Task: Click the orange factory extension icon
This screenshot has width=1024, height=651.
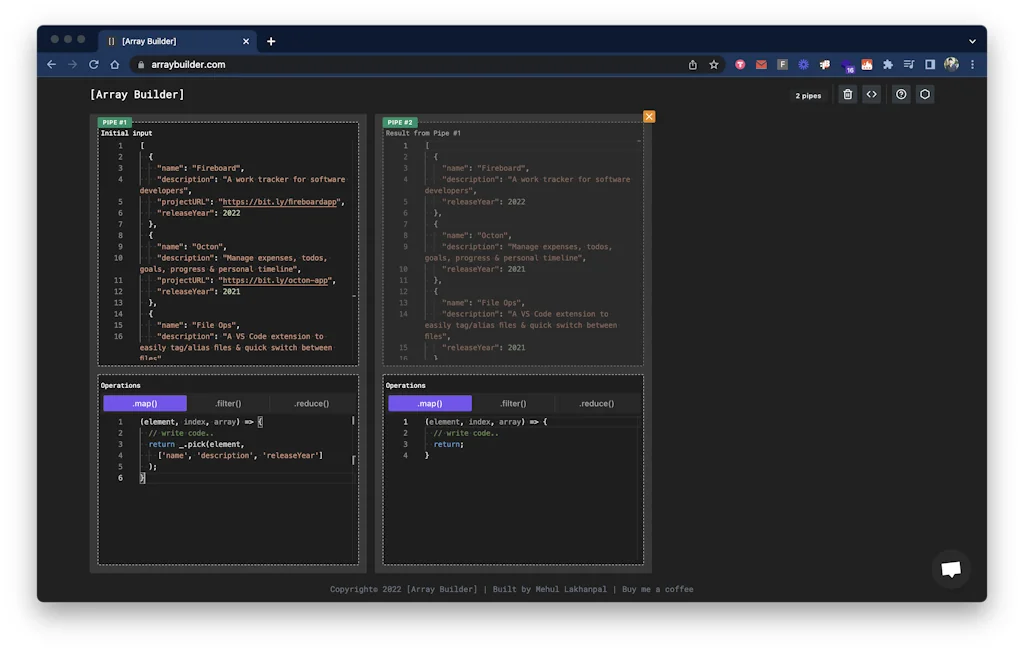Action: 867,65
